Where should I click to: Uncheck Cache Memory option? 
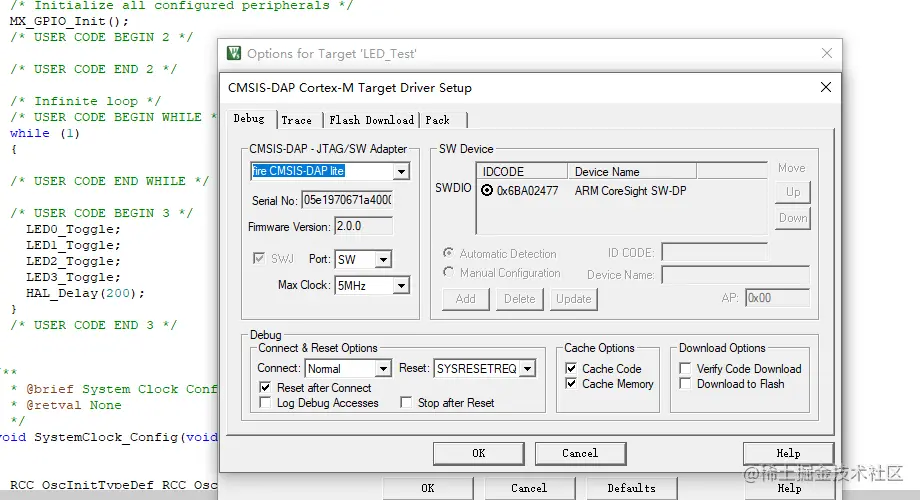[571, 383]
